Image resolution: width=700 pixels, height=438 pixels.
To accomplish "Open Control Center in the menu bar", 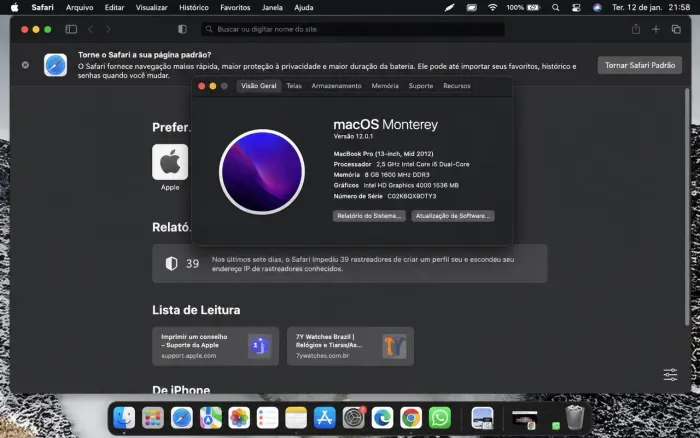I will click(576, 7).
